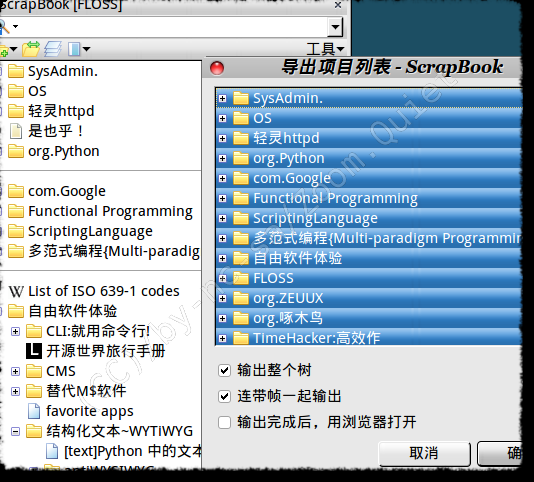This screenshot has width=534, height=482.
Task: Select Functional Programming folder in sidebar
Action: (x=110, y=211)
